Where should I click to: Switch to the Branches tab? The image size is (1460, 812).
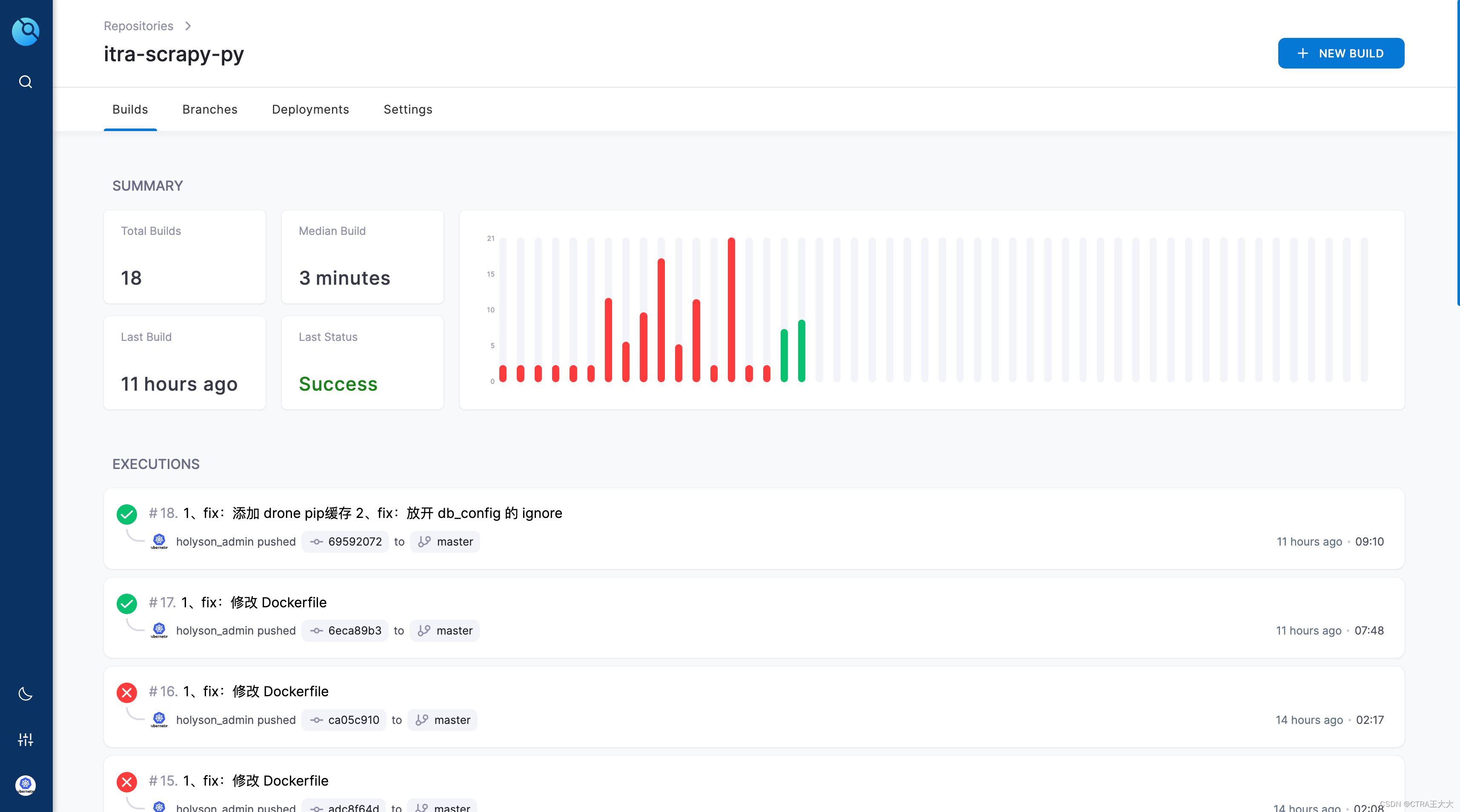(210, 109)
